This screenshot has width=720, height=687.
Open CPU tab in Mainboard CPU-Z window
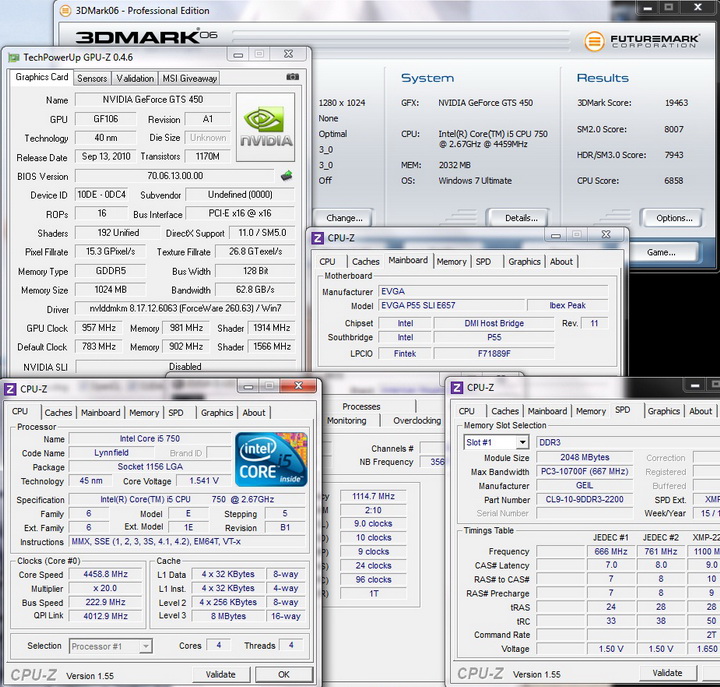327,261
